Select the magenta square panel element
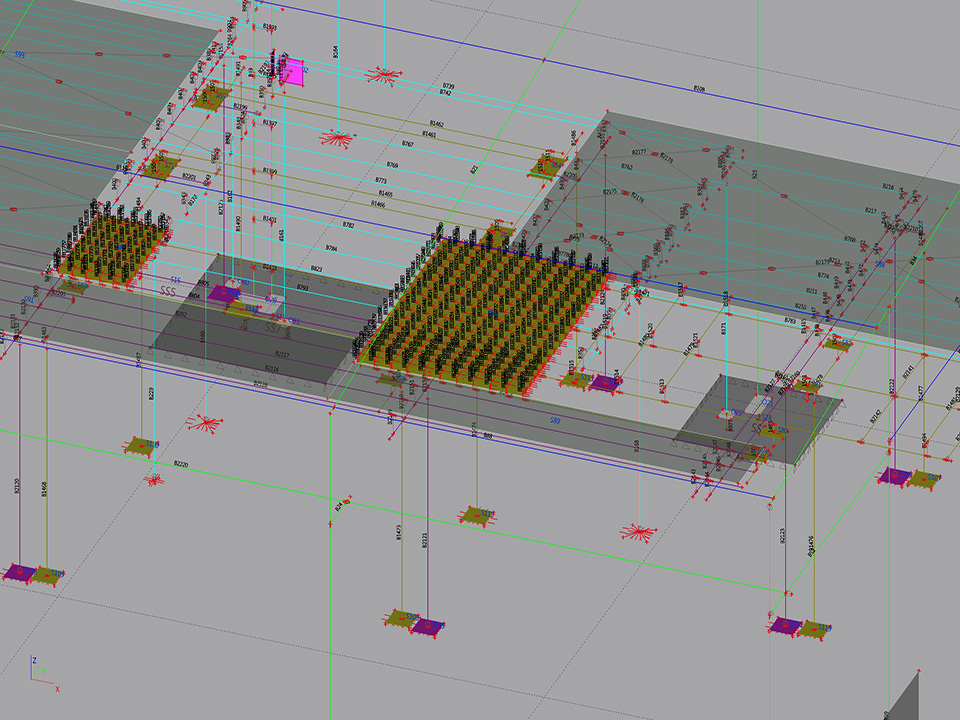 point(293,72)
